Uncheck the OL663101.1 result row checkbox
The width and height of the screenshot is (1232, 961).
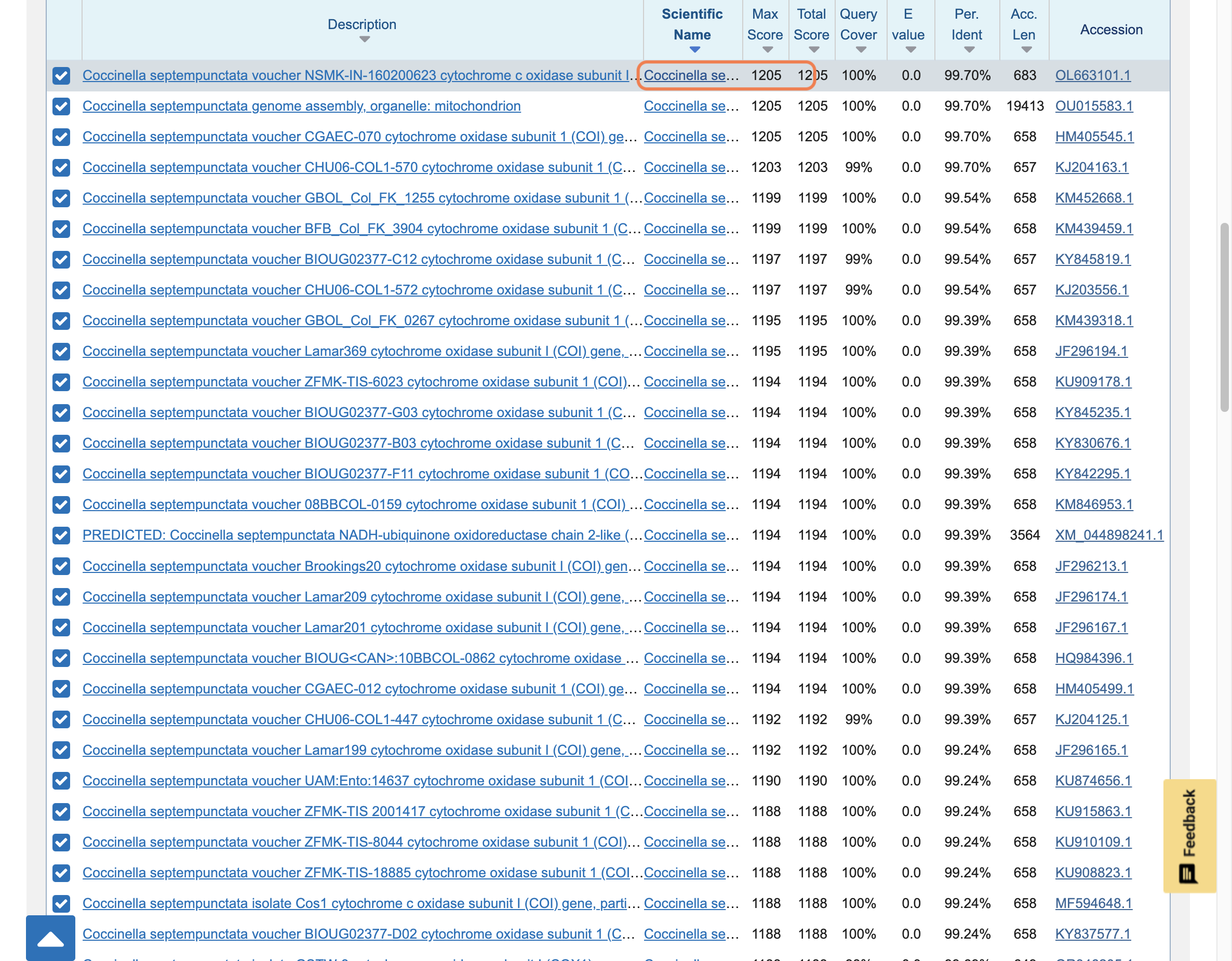(61, 76)
